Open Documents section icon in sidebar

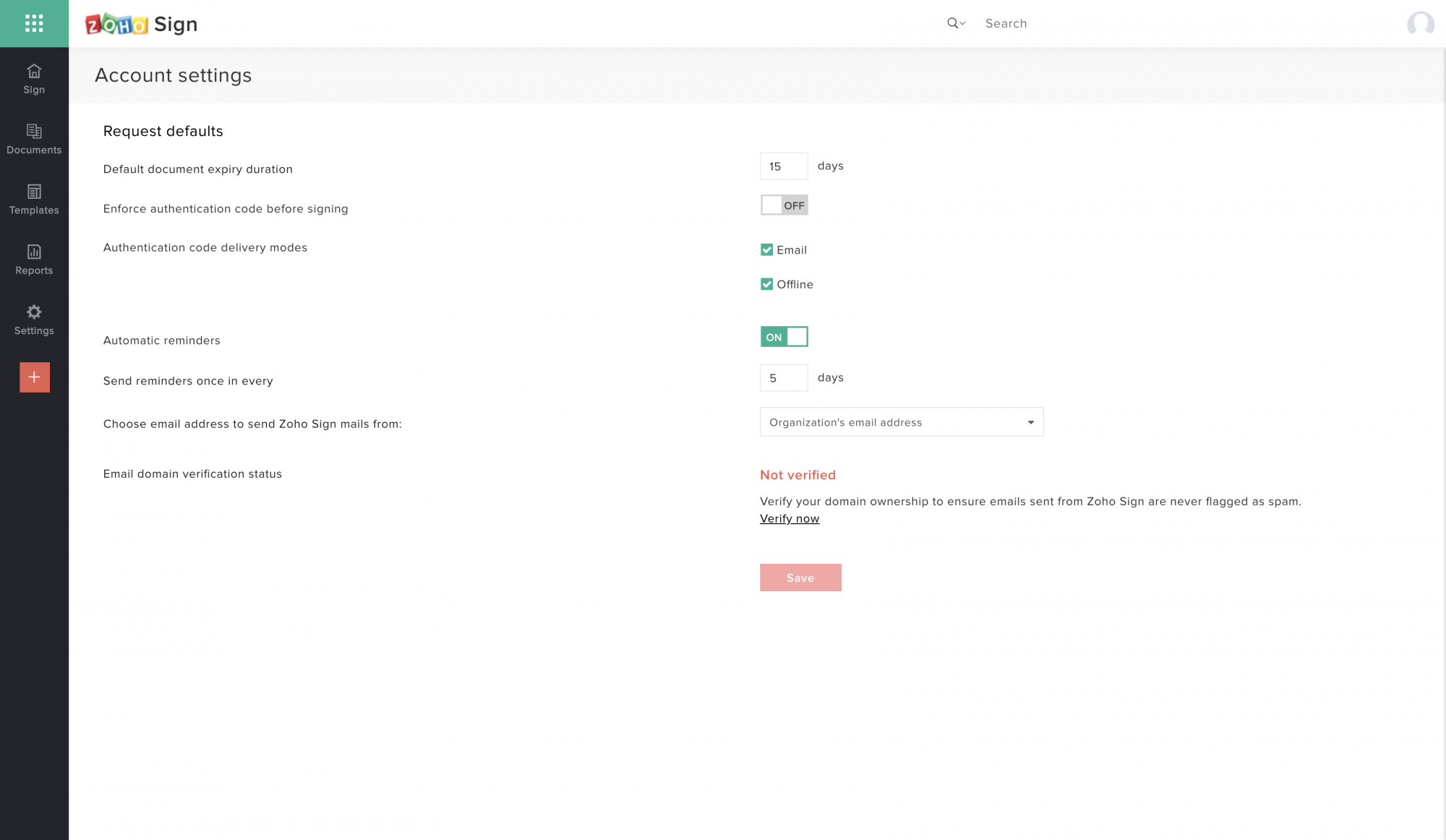point(34,132)
